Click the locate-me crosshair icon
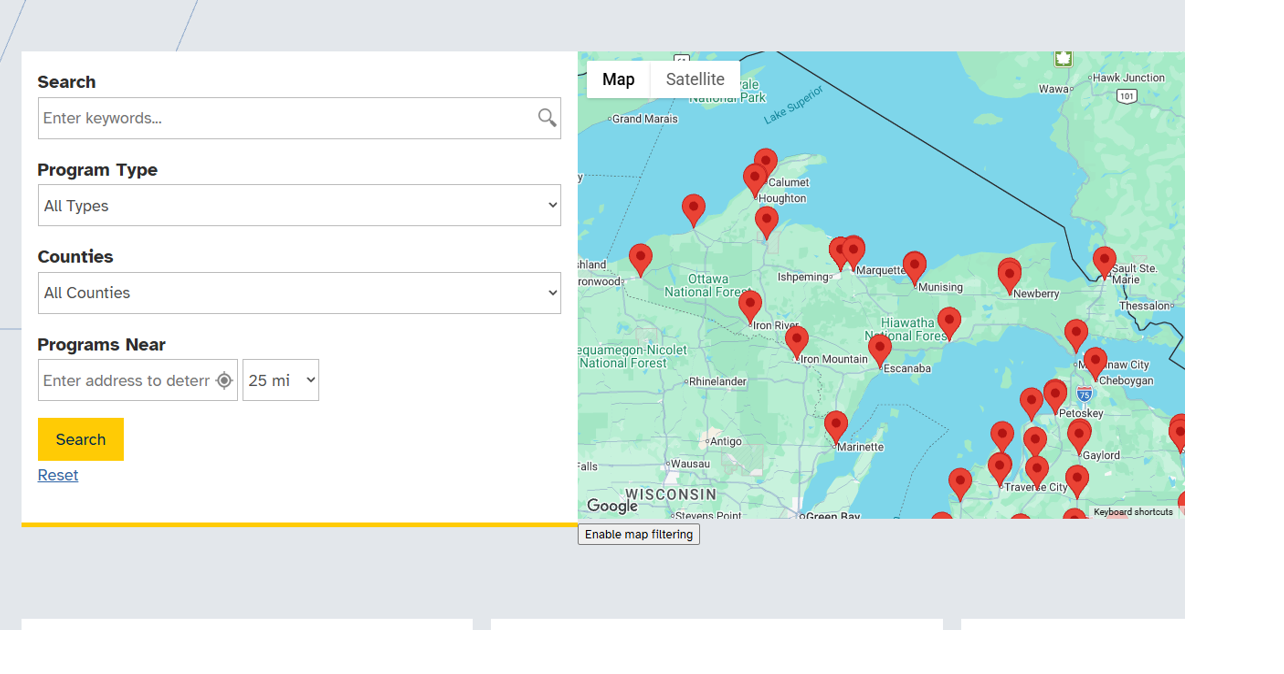This screenshot has height=674, width=1284. click(224, 380)
